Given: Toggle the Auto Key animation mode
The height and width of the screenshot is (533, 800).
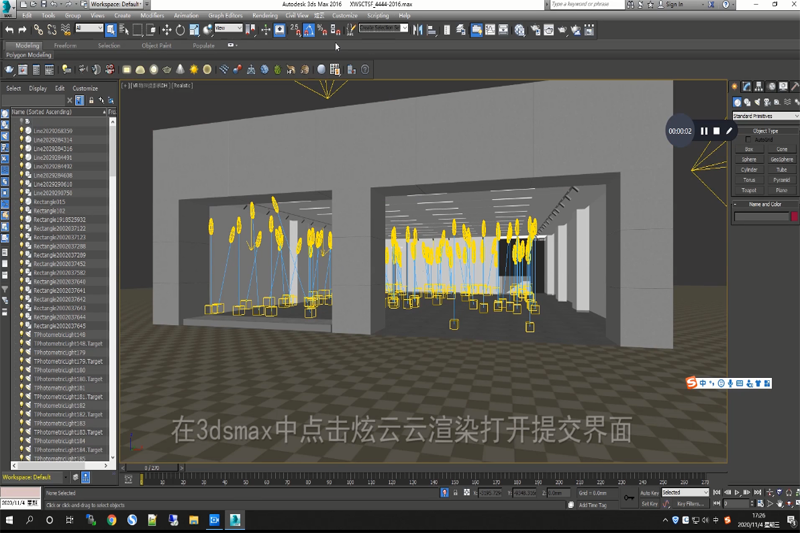Looking at the screenshot, I should coord(649,493).
